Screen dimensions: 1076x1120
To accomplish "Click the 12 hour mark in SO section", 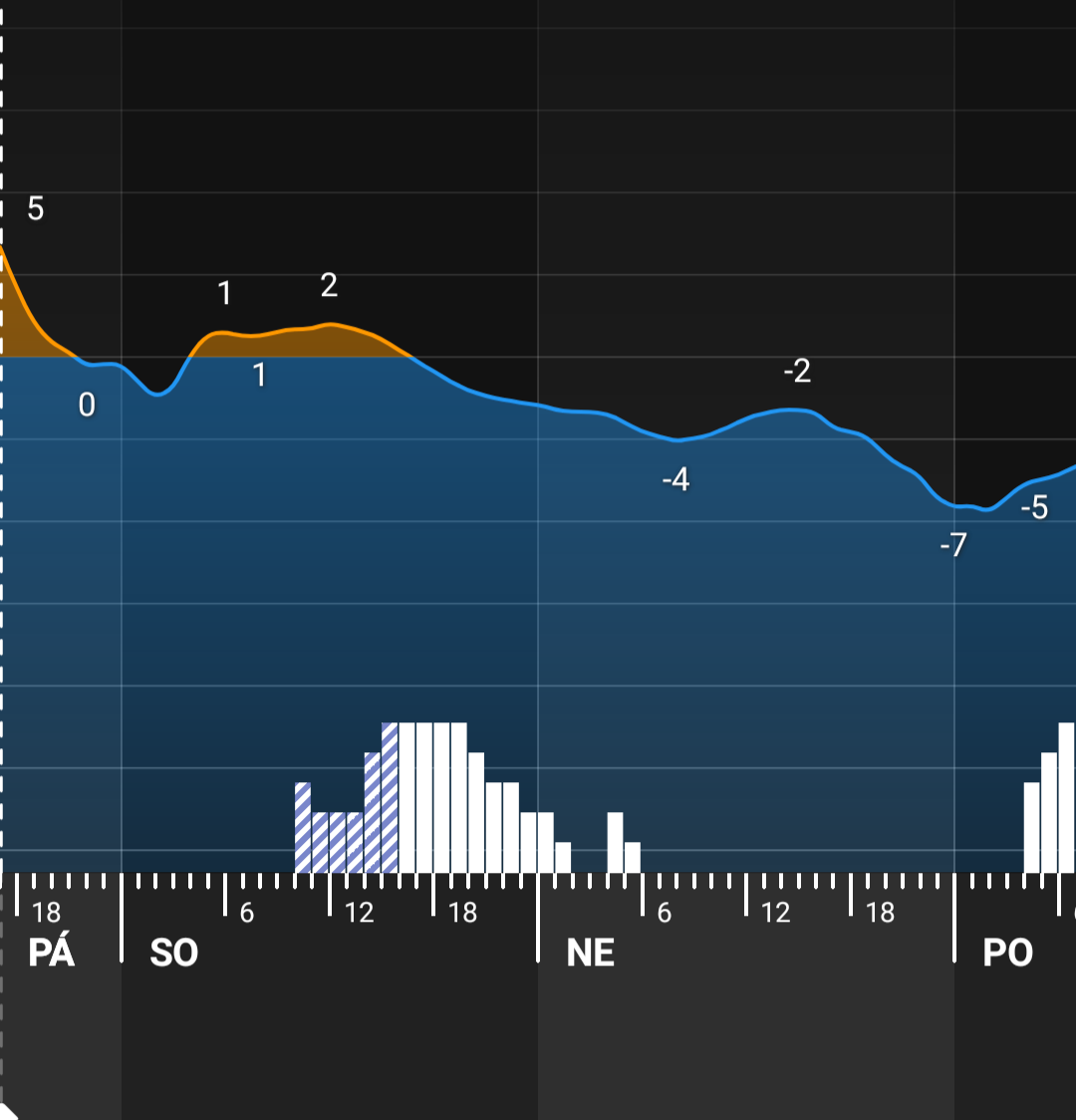I will pos(359,913).
